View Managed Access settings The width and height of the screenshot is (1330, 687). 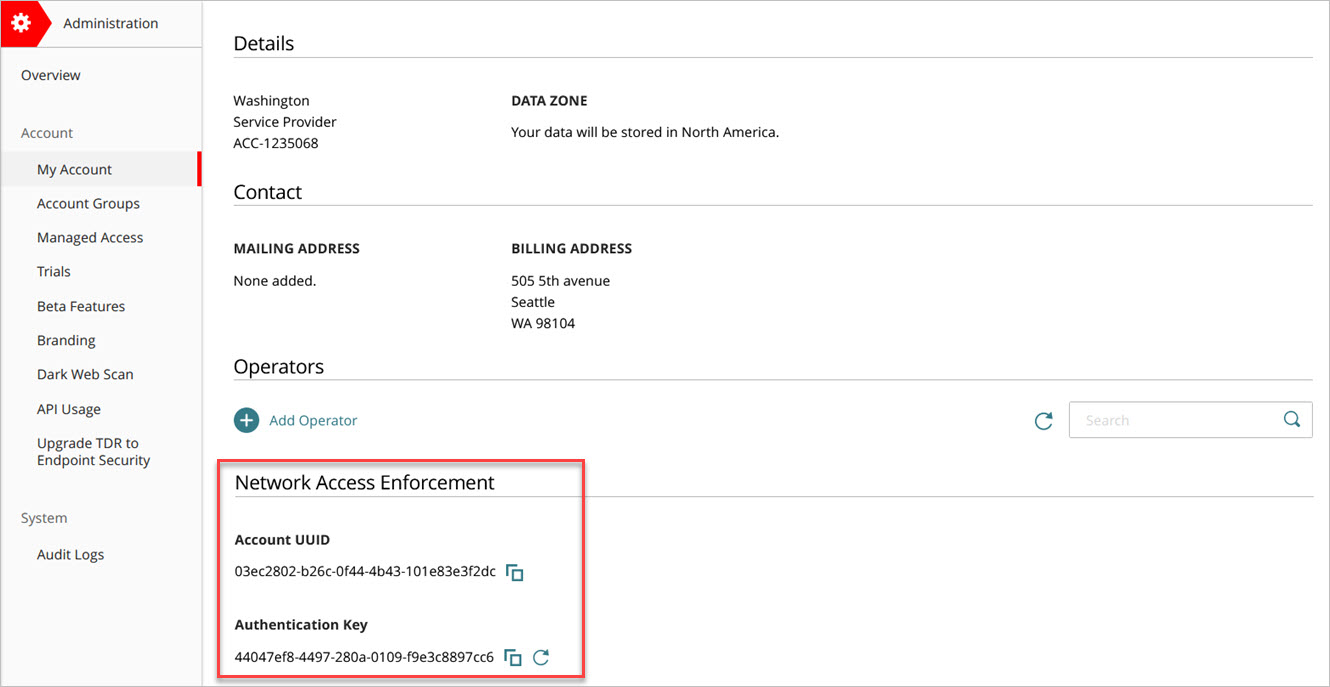90,237
